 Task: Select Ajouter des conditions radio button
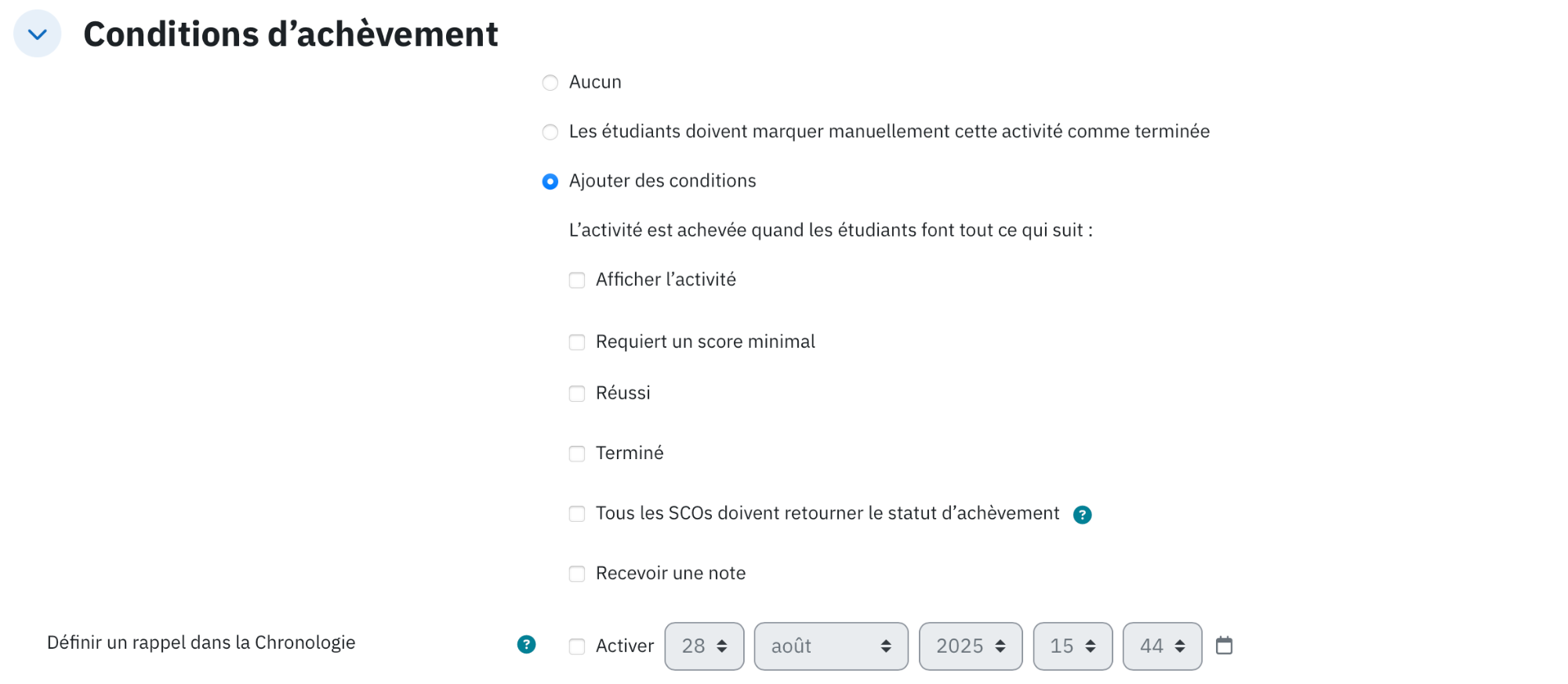pos(550,181)
